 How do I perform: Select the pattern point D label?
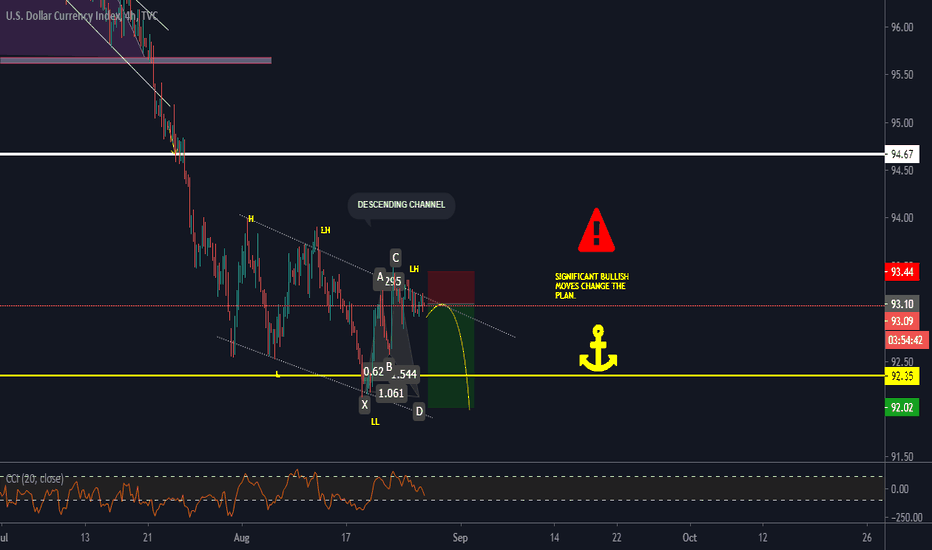(x=419, y=411)
